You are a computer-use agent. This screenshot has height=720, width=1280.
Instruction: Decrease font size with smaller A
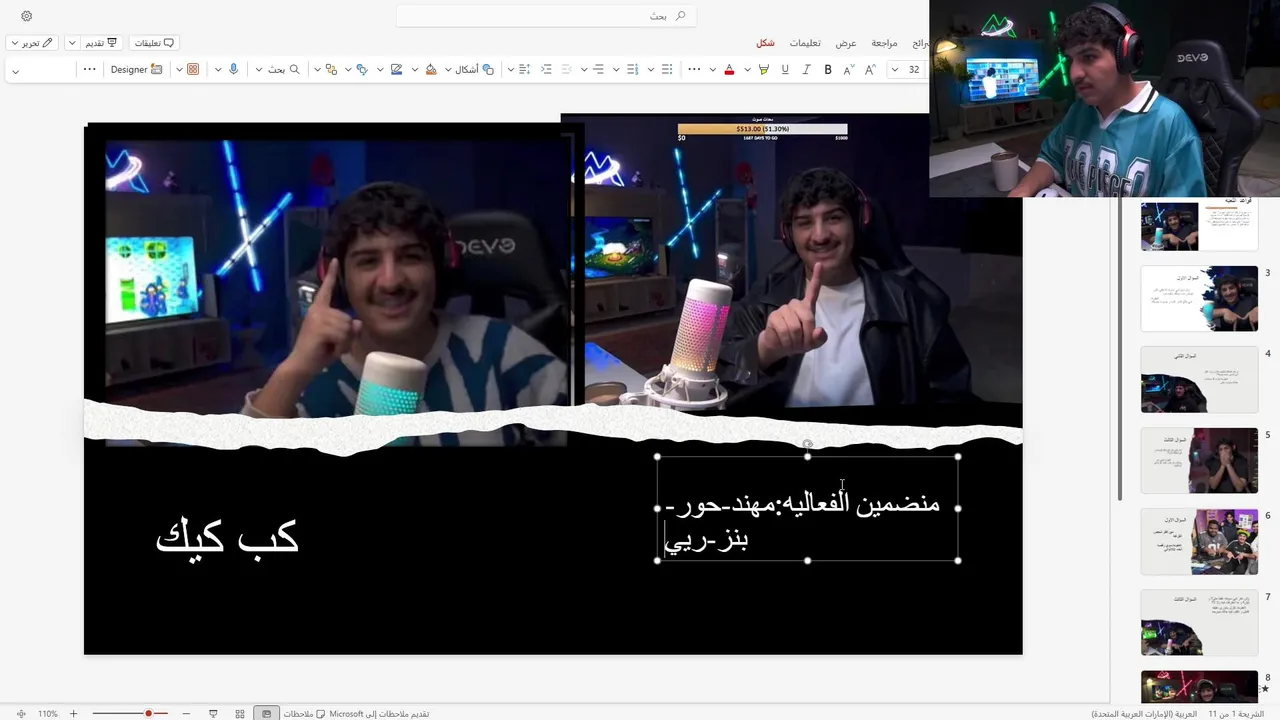point(849,70)
